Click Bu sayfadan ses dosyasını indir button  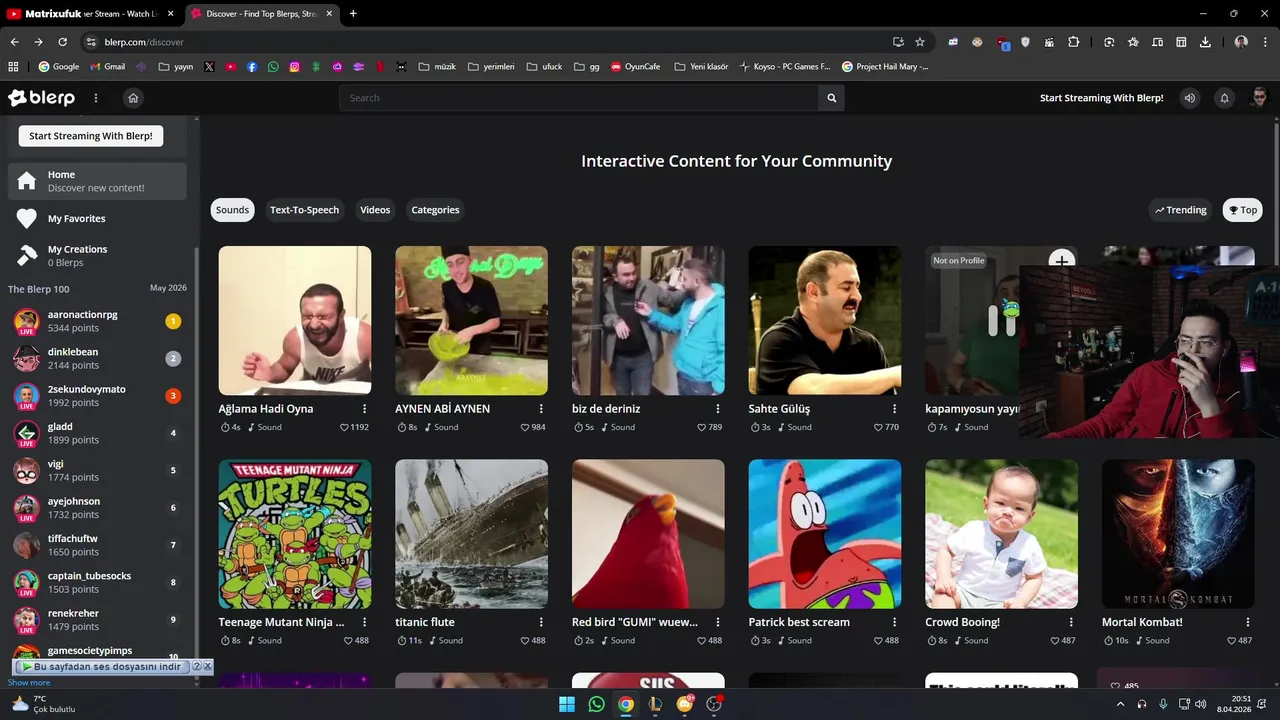point(101,667)
